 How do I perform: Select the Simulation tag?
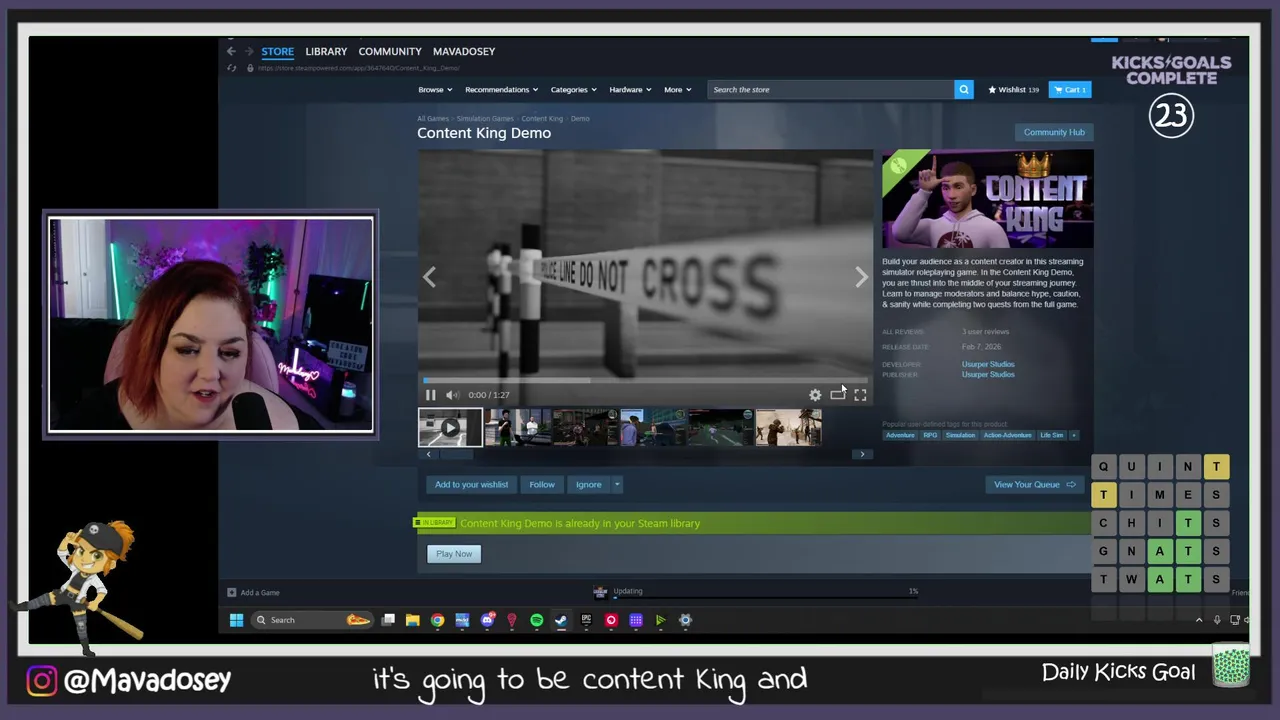click(960, 436)
